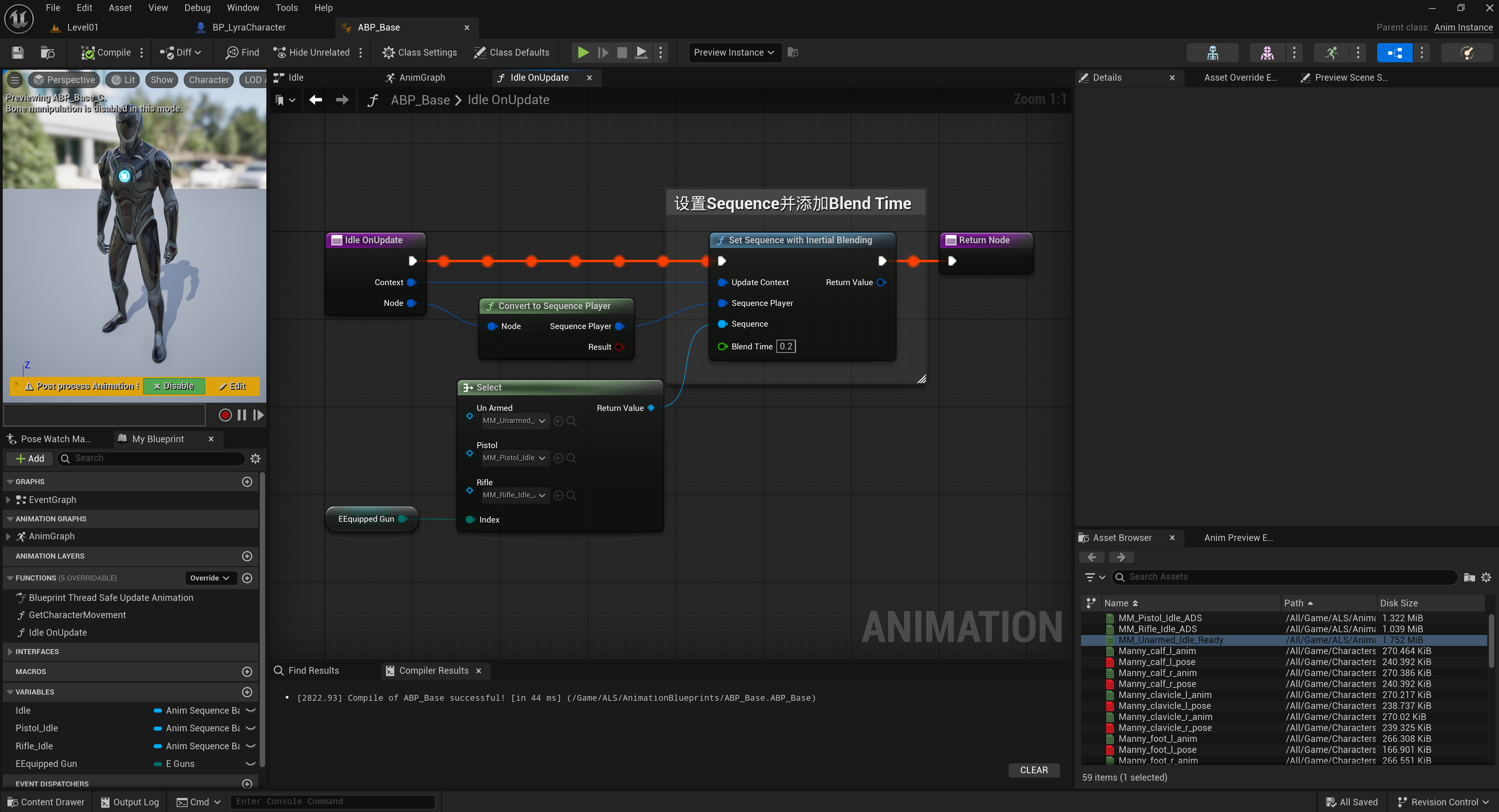This screenshot has width=1499, height=812.
Task: Switch to the AnimGraph tab
Action: coord(422,78)
